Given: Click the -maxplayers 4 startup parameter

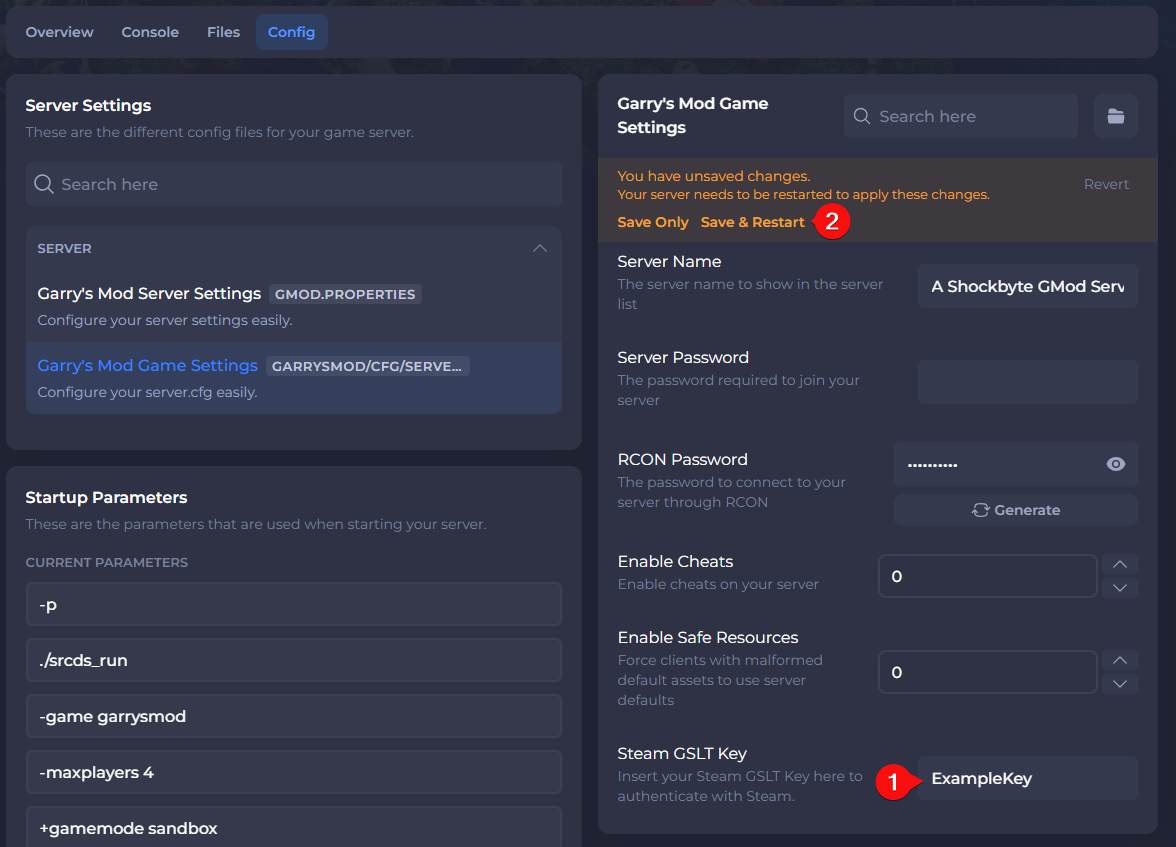Looking at the screenshot, I should [x=293, y=772].
